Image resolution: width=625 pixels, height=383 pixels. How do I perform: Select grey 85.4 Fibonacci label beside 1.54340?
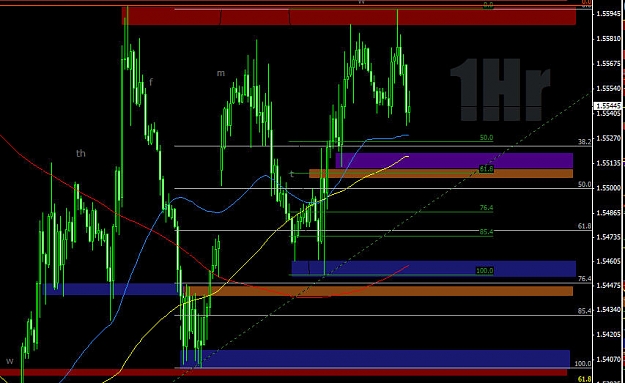tap(584, 311)
